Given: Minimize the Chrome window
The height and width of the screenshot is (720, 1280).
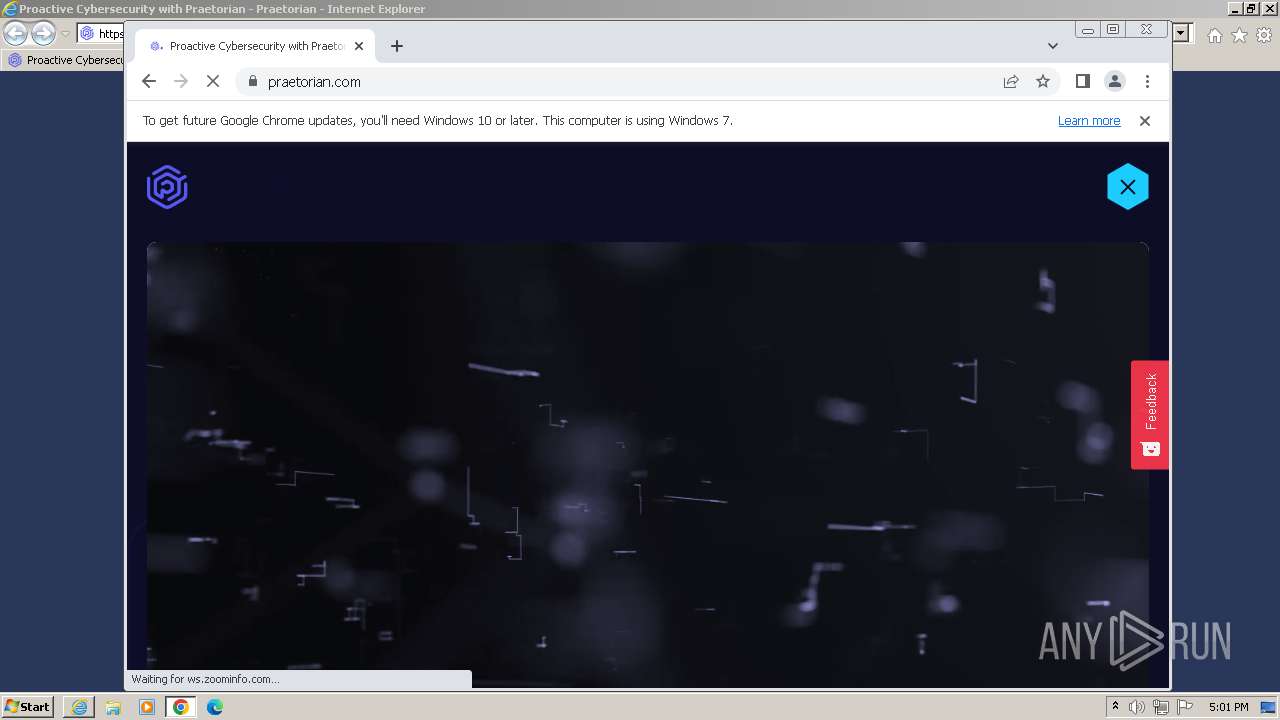Looking at the screenshot, I should coord(1088,30).
